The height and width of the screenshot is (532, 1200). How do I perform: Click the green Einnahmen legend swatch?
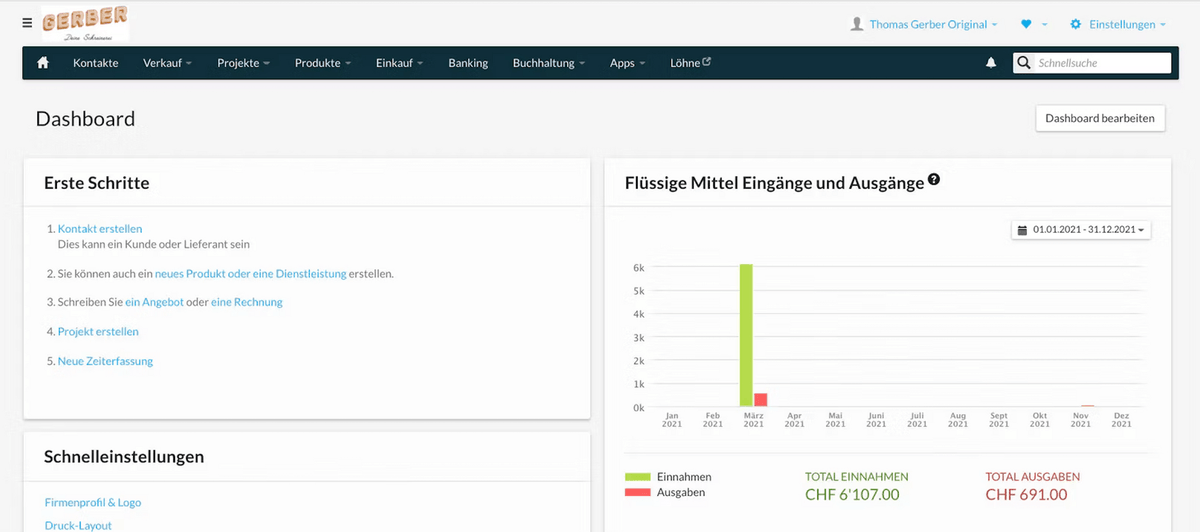coord(637,477)
